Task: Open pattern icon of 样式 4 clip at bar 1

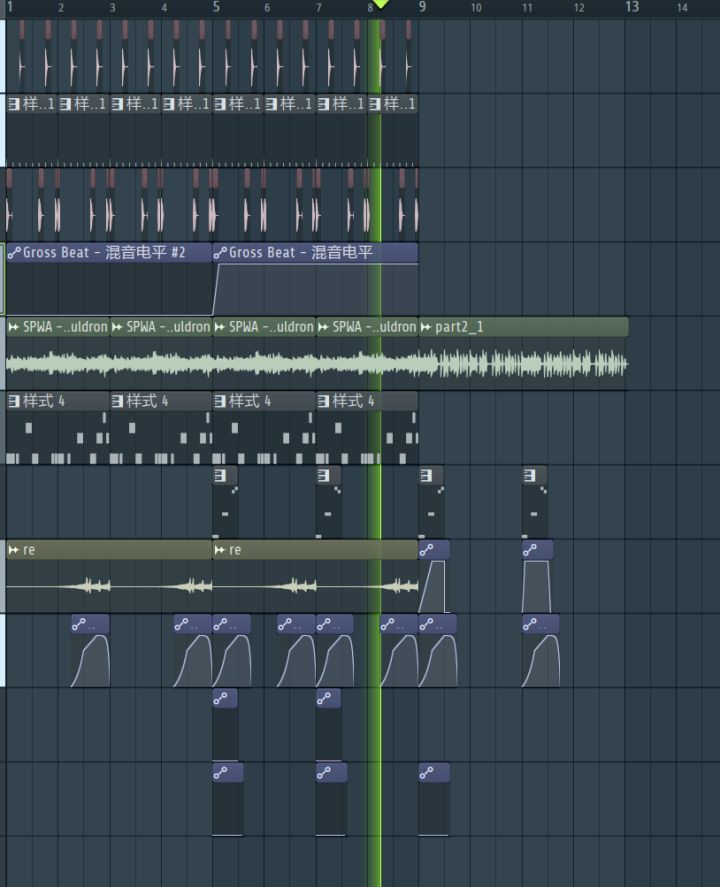Action: click(14, 402)
